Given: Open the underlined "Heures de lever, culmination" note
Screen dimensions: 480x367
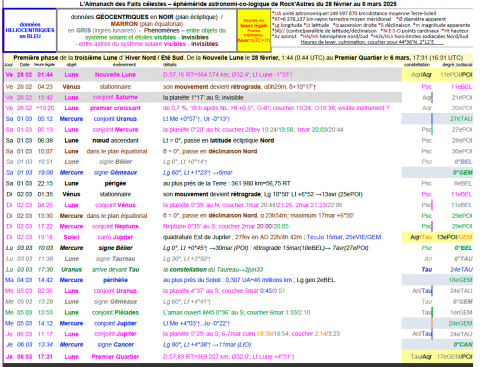Looking at the screenshot, I should click(372, 42).
